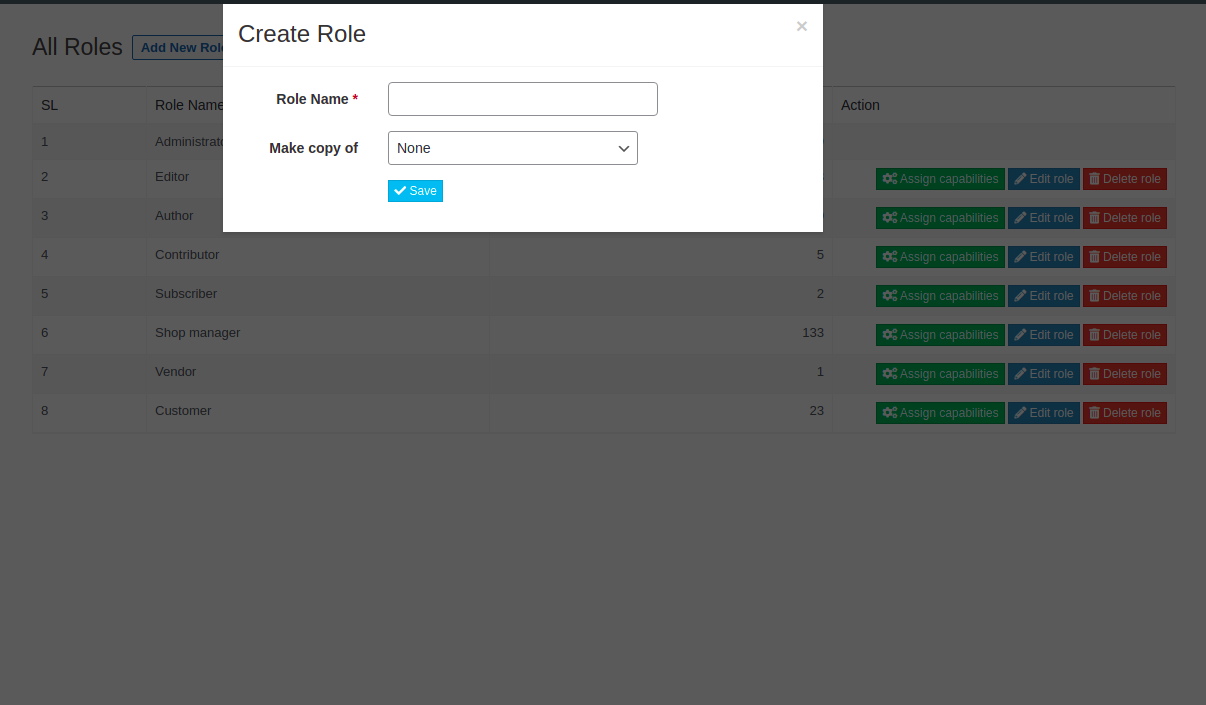Delete the Shop manager role
The height and width of the screenshot is (705, 1206).
pyautogui.click(x=1125, y=335)
